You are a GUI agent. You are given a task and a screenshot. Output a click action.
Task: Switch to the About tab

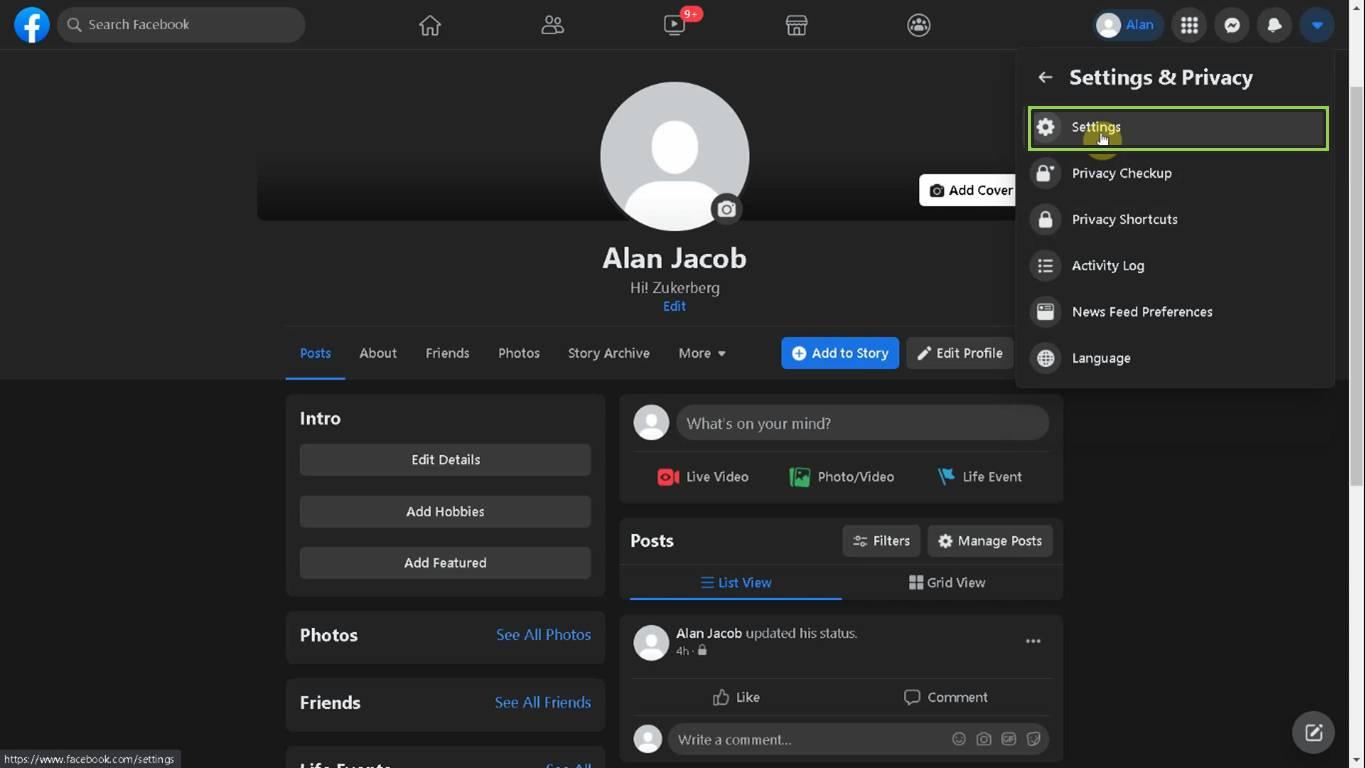(378, 353)
